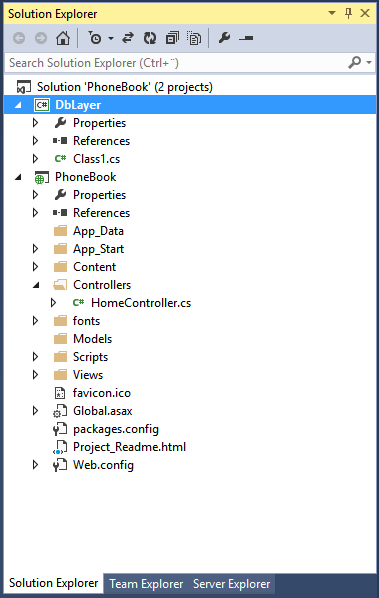Click the C# project icon beside DbLayer
This screenshot has width=379, height=598.
coord(42,105)
